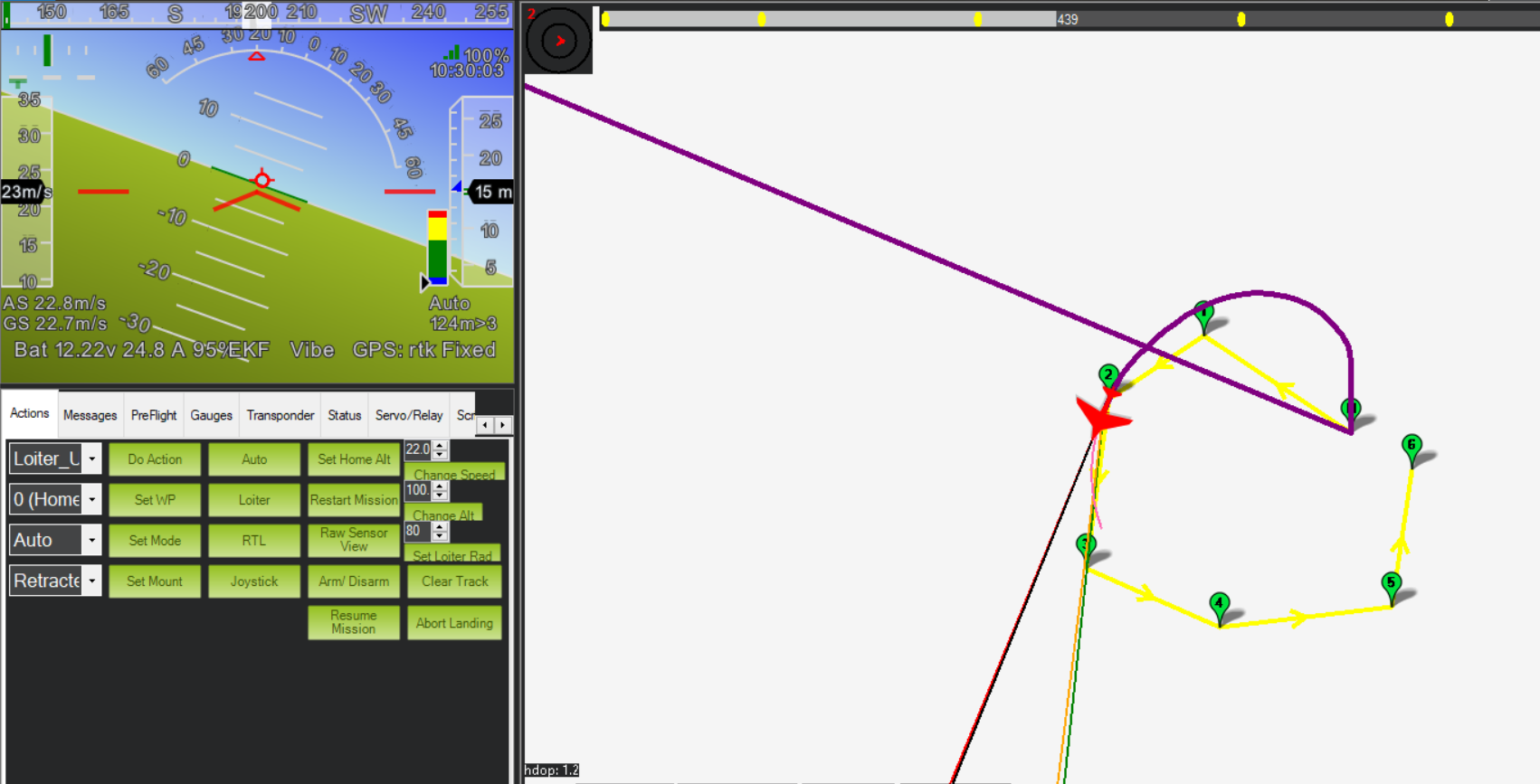
Task: Click the loiter radius field showing 80
Action: (416, 531)
